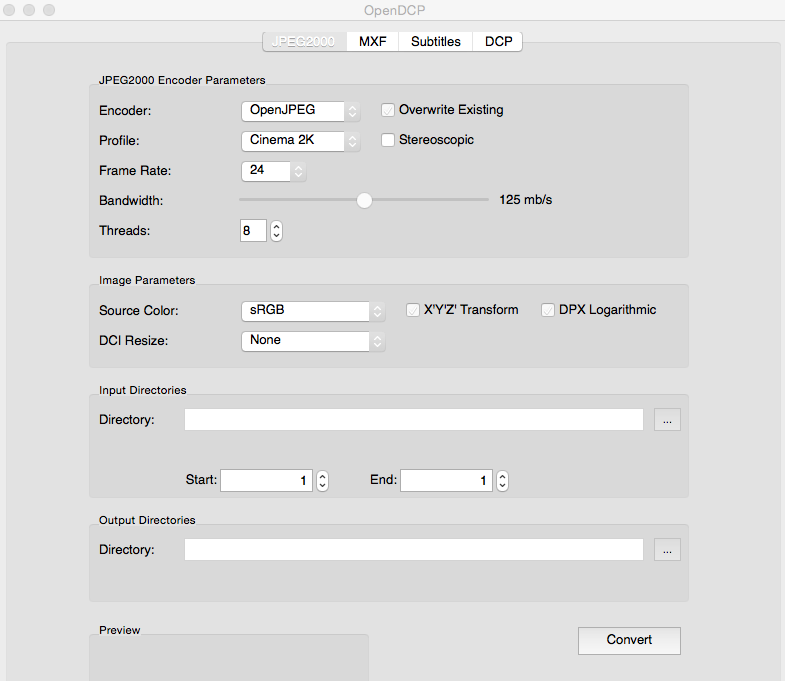785x681 pixels.
Task: Toggle the Overwrite Existing checkbox
Action: (x=389, y=110)
